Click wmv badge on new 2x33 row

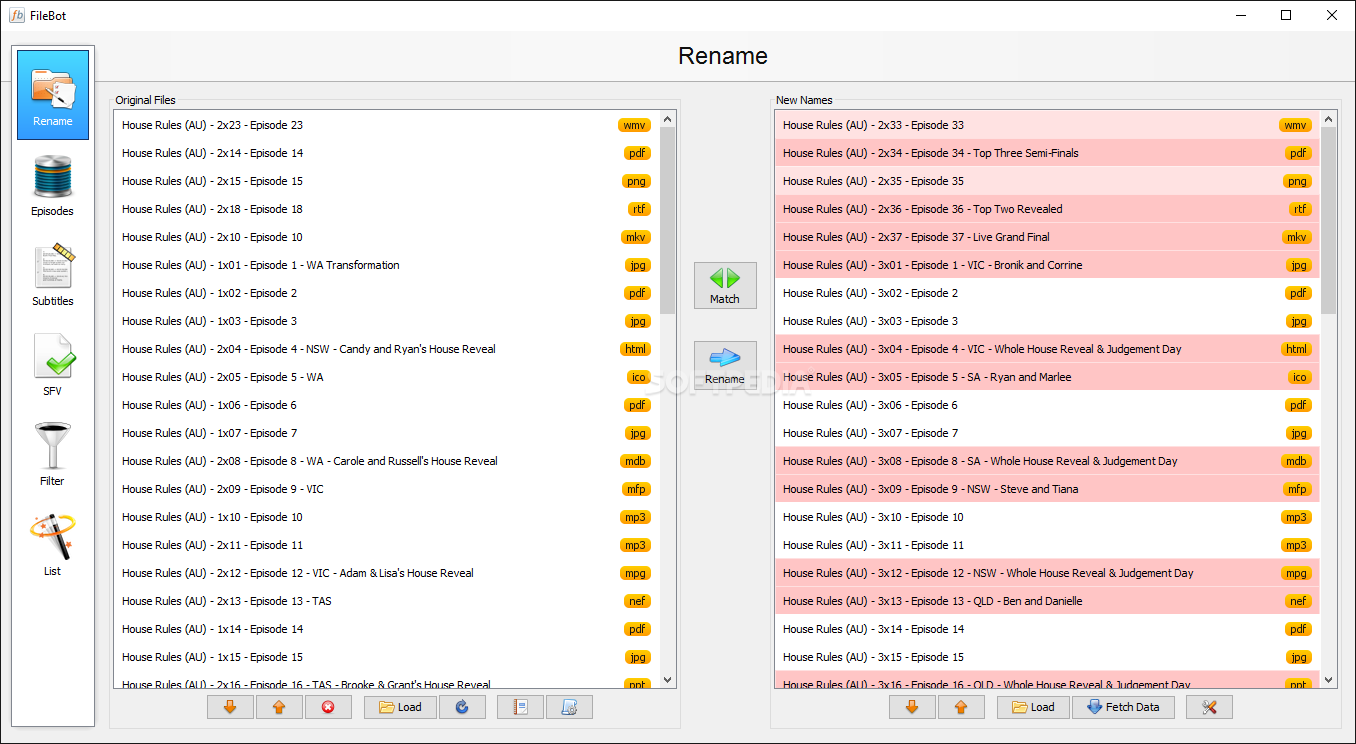click(x=1296, y=125)
